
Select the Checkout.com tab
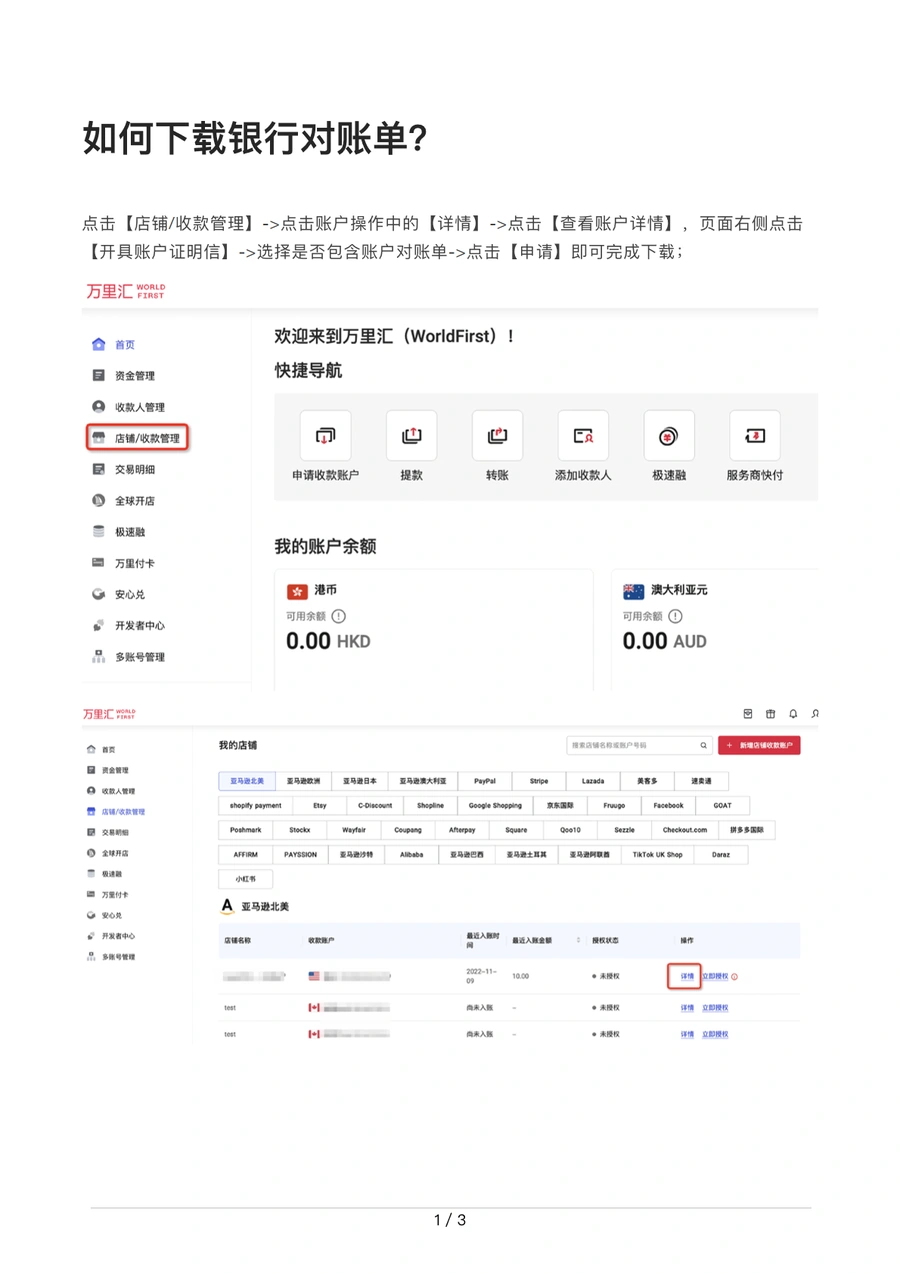(685, 830)
